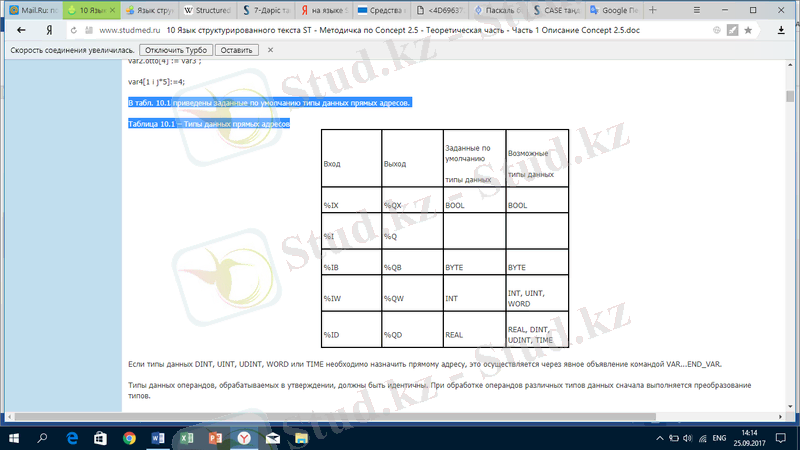Open the network tray icon
The height and width of the screenshot is (450, 800).
pyautogui.click(x=703, y=438)
